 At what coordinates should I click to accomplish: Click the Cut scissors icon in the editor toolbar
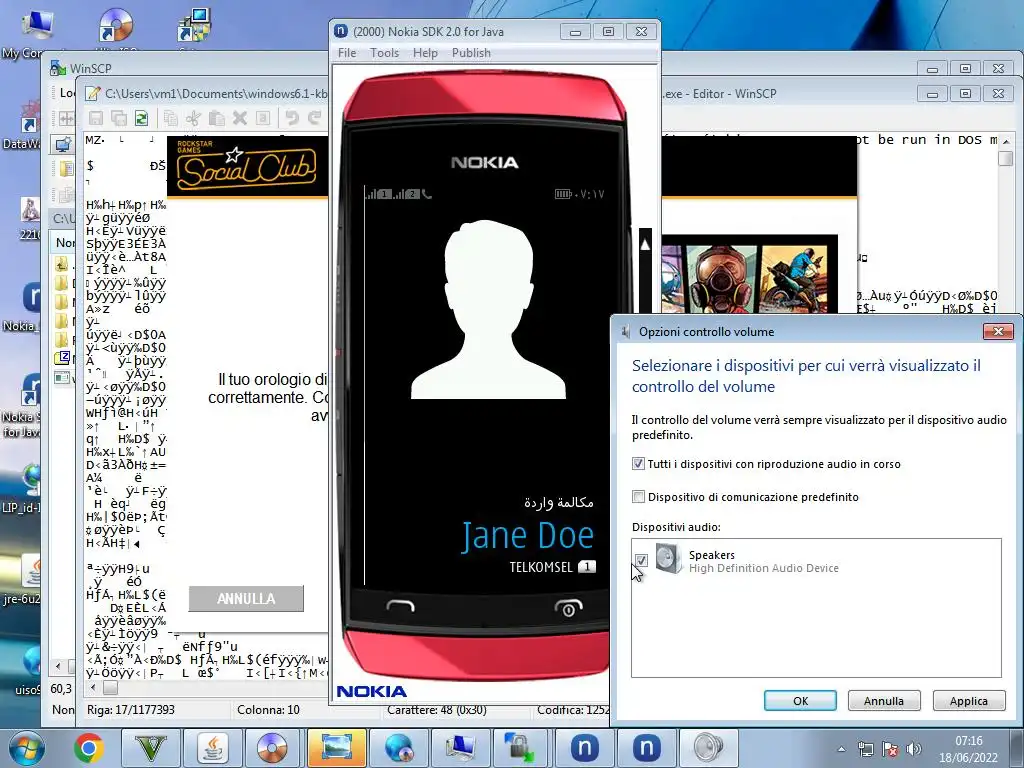193,118
